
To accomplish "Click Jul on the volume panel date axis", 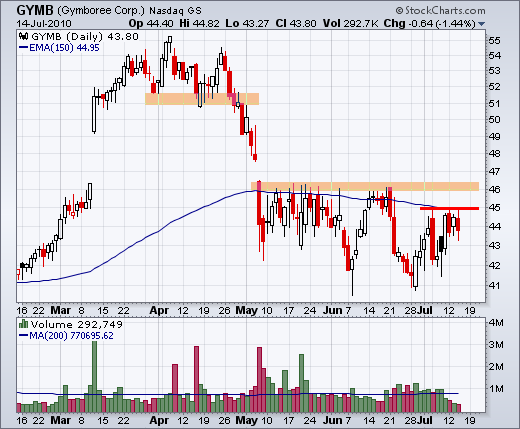I will pyautogui.click(x=425, y=421).
